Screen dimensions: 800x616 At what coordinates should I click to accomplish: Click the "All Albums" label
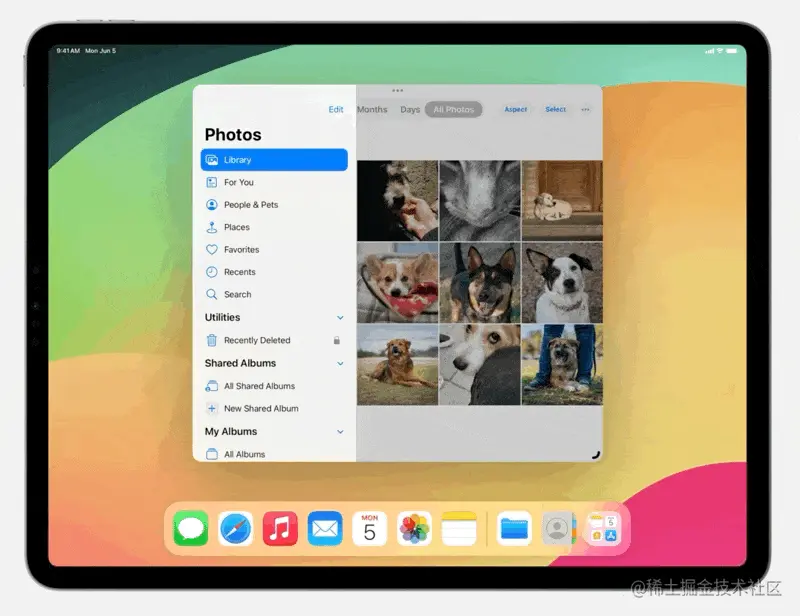pos(244,454)
